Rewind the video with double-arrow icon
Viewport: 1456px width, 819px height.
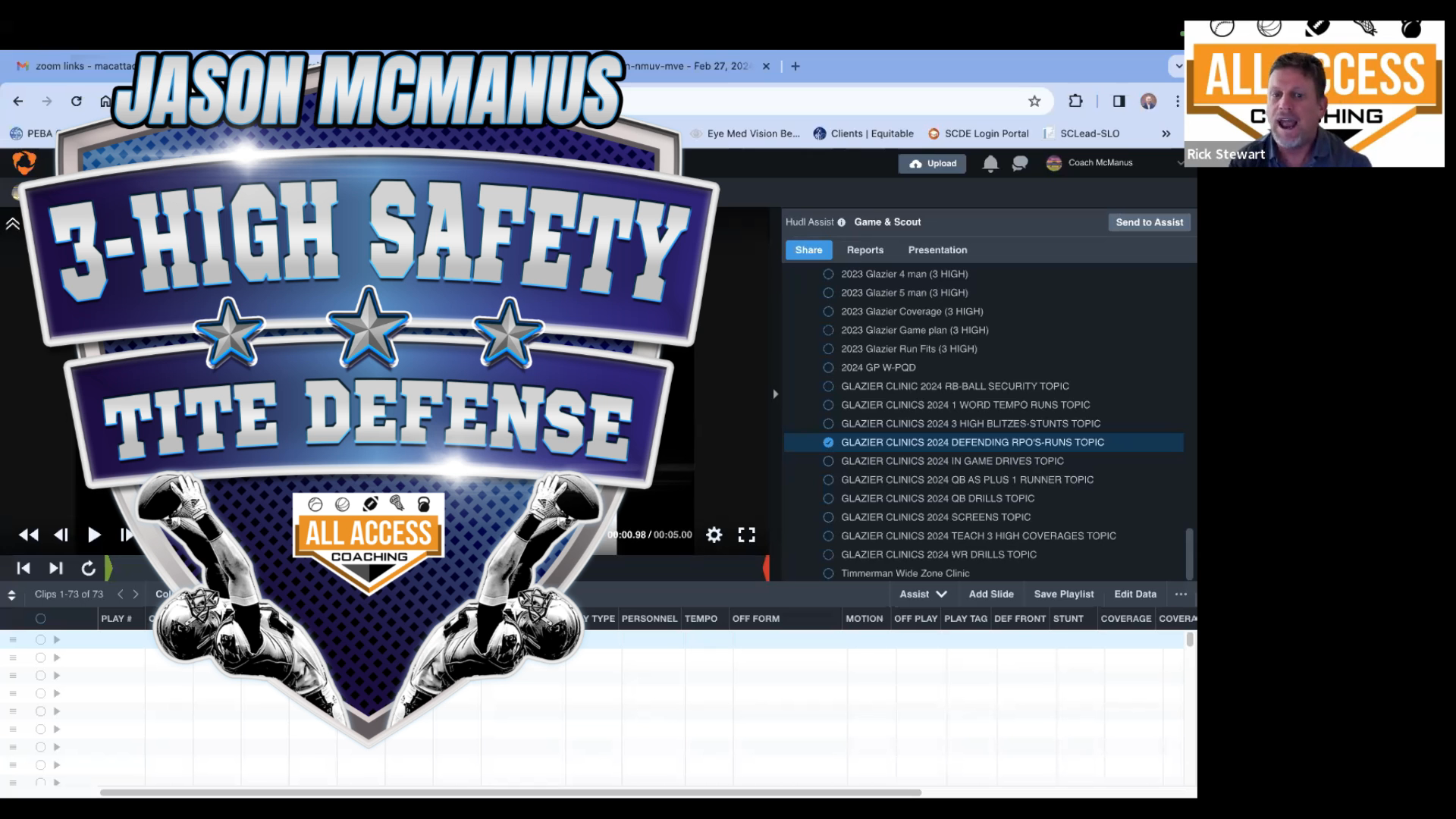(29, 535)
